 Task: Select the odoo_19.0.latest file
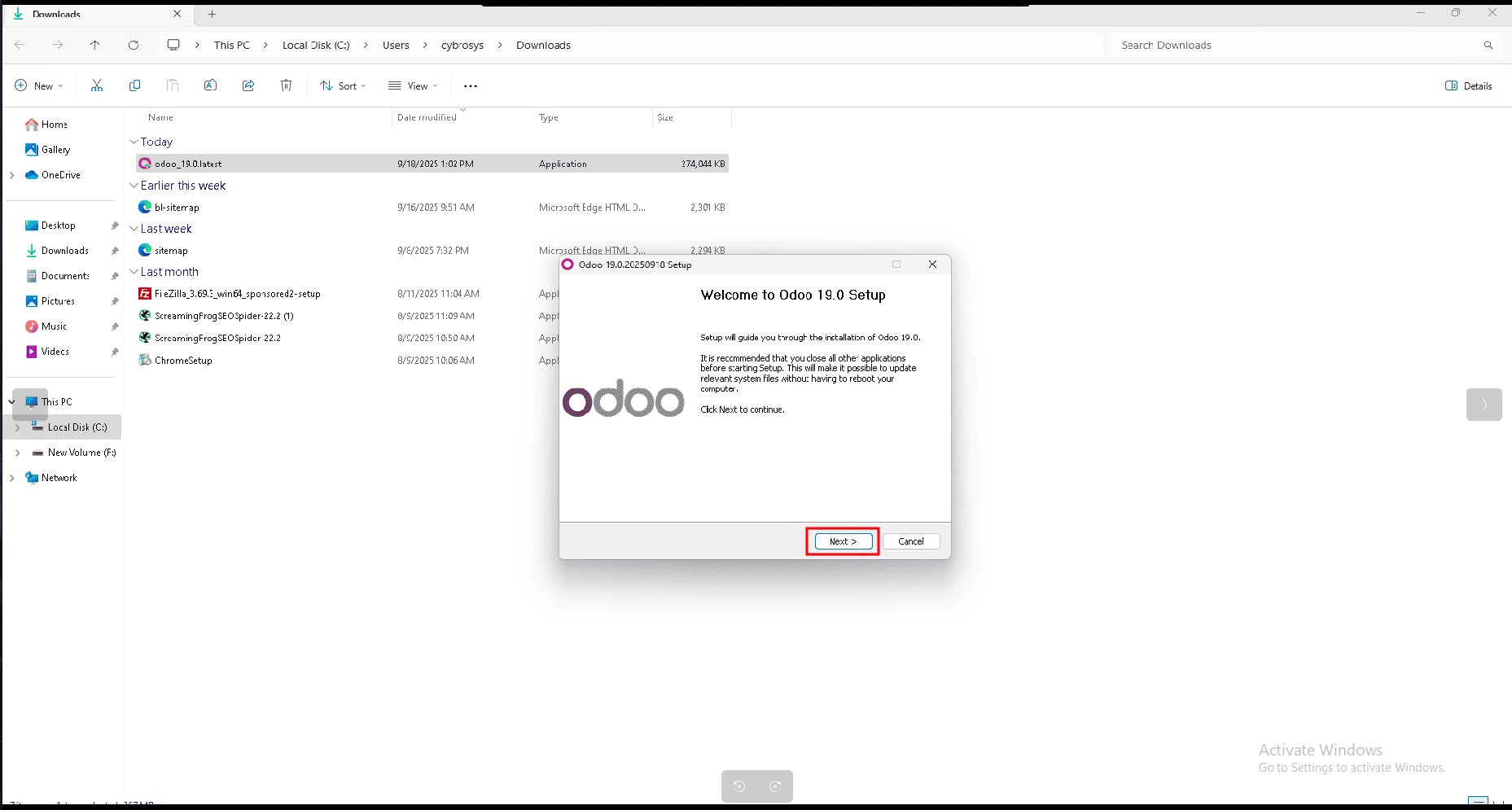tap(432, 164)
